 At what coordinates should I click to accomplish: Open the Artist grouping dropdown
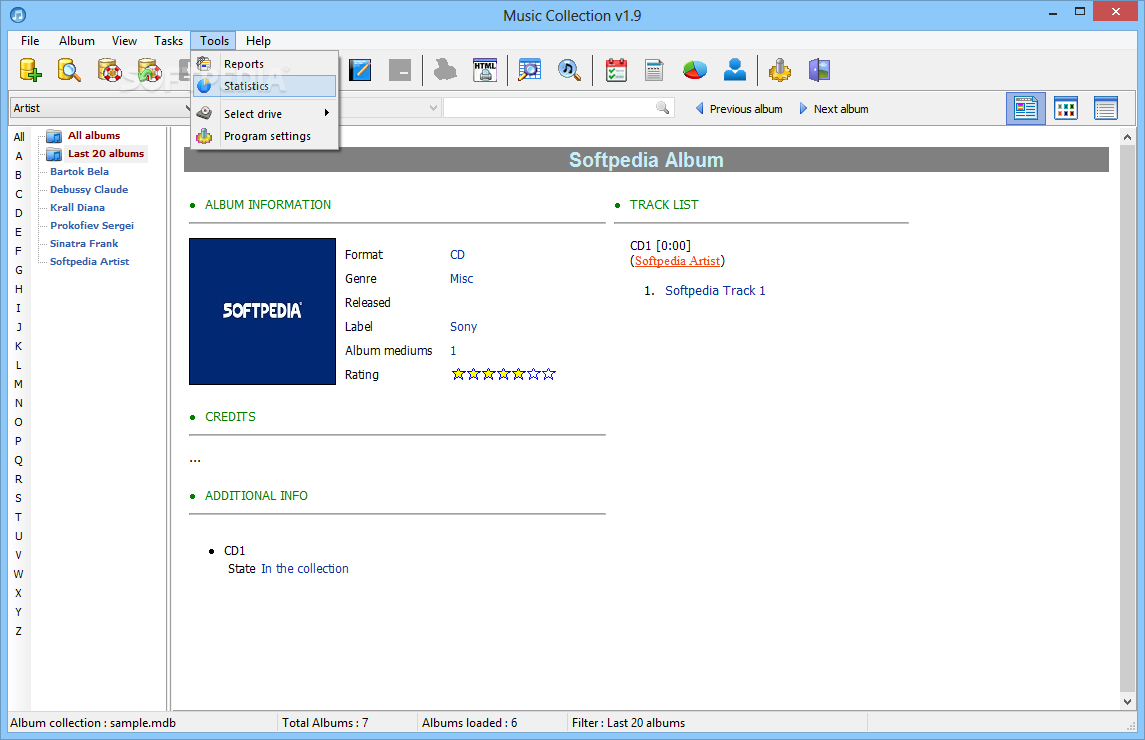coord(99,108)
